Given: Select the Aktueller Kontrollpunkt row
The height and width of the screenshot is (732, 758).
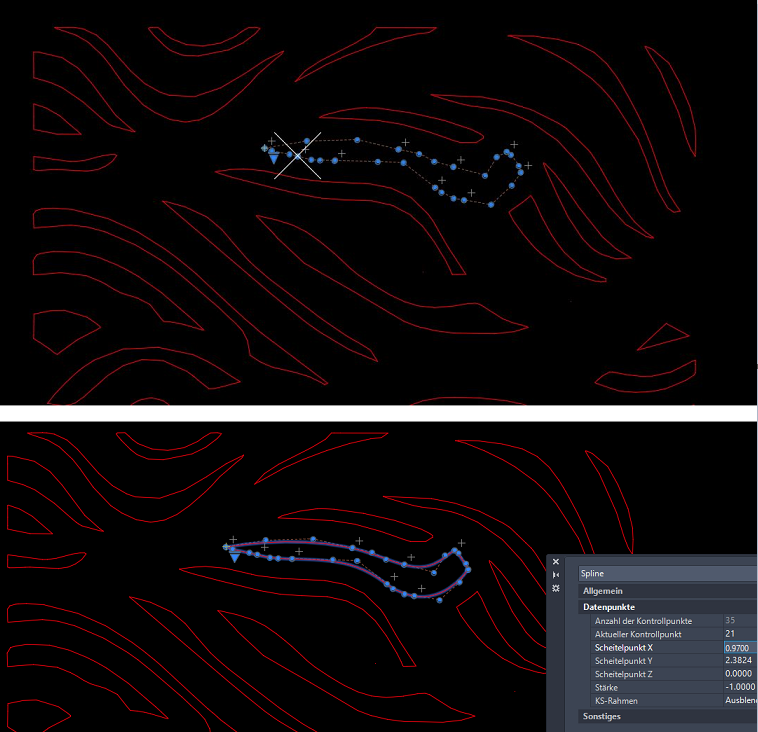Looking at the screenshot, I should (x=674, y=634).
